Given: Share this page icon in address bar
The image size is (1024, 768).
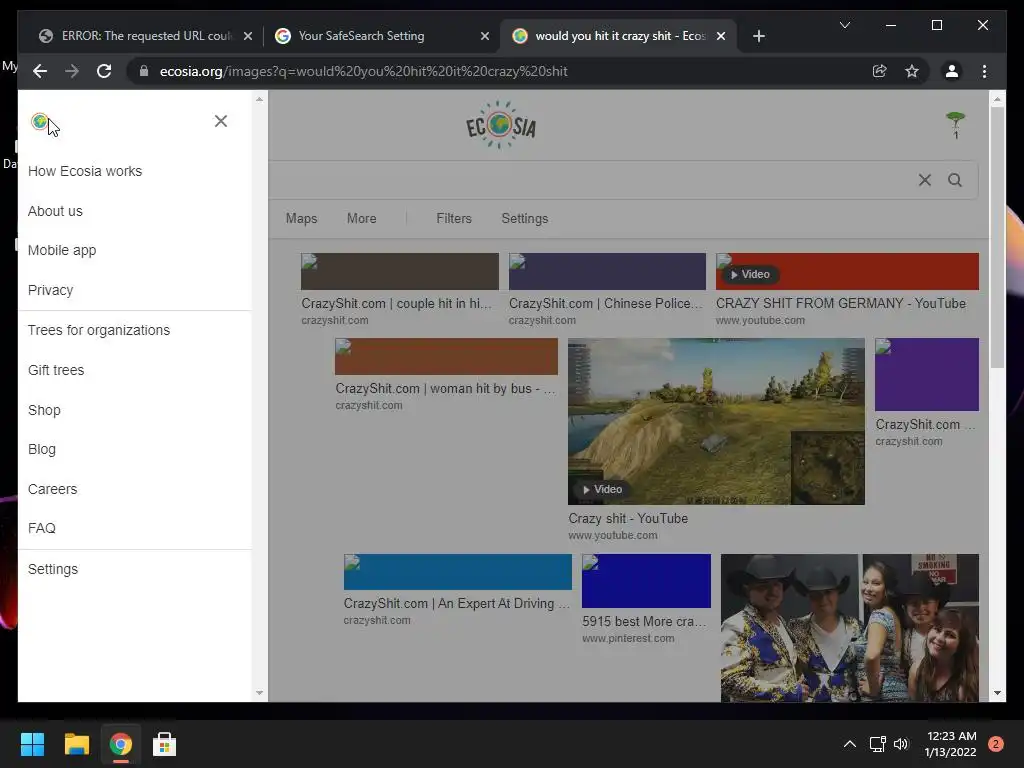Looking at the screenshot, I should (x=880, y=71).
